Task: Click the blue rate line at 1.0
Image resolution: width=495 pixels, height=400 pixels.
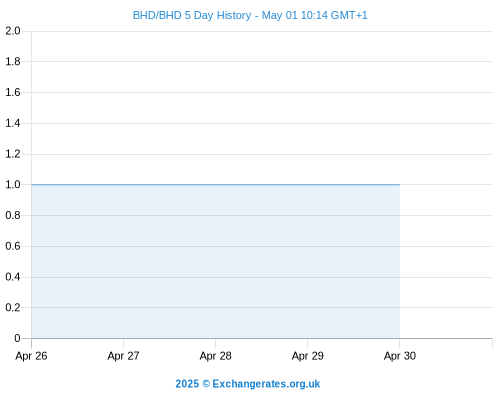Action: click(215, 184)
